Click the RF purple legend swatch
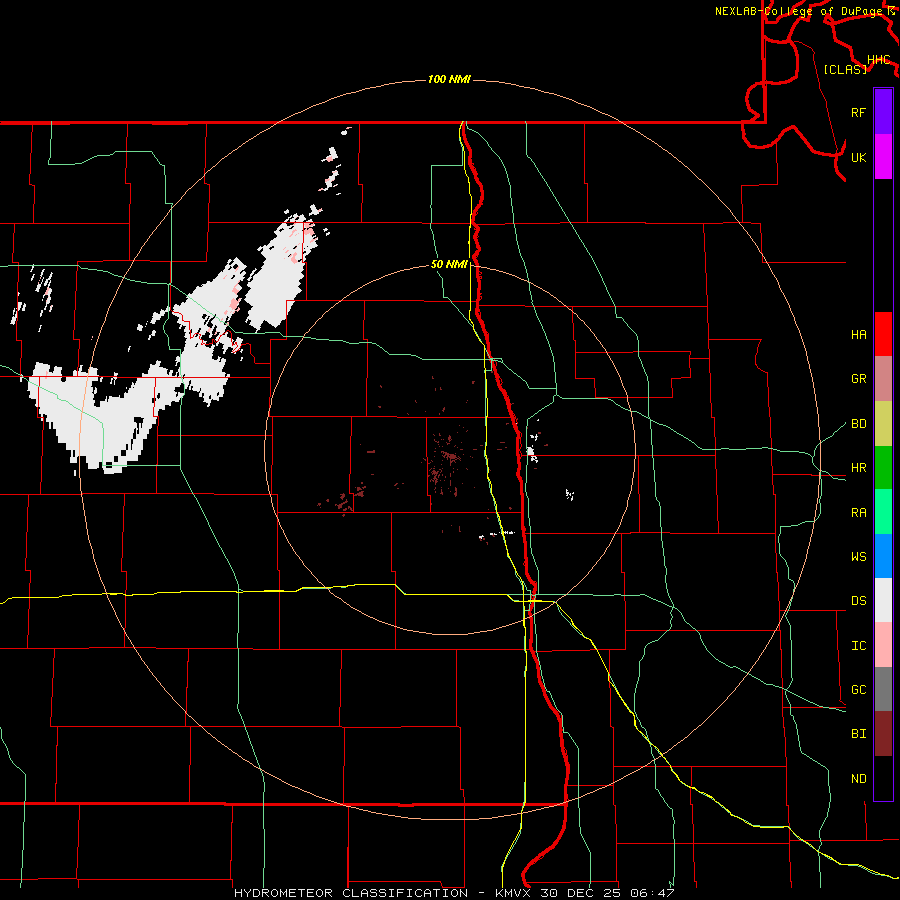The height and width of the screenshot is (900, 900). tap(883, 112)
